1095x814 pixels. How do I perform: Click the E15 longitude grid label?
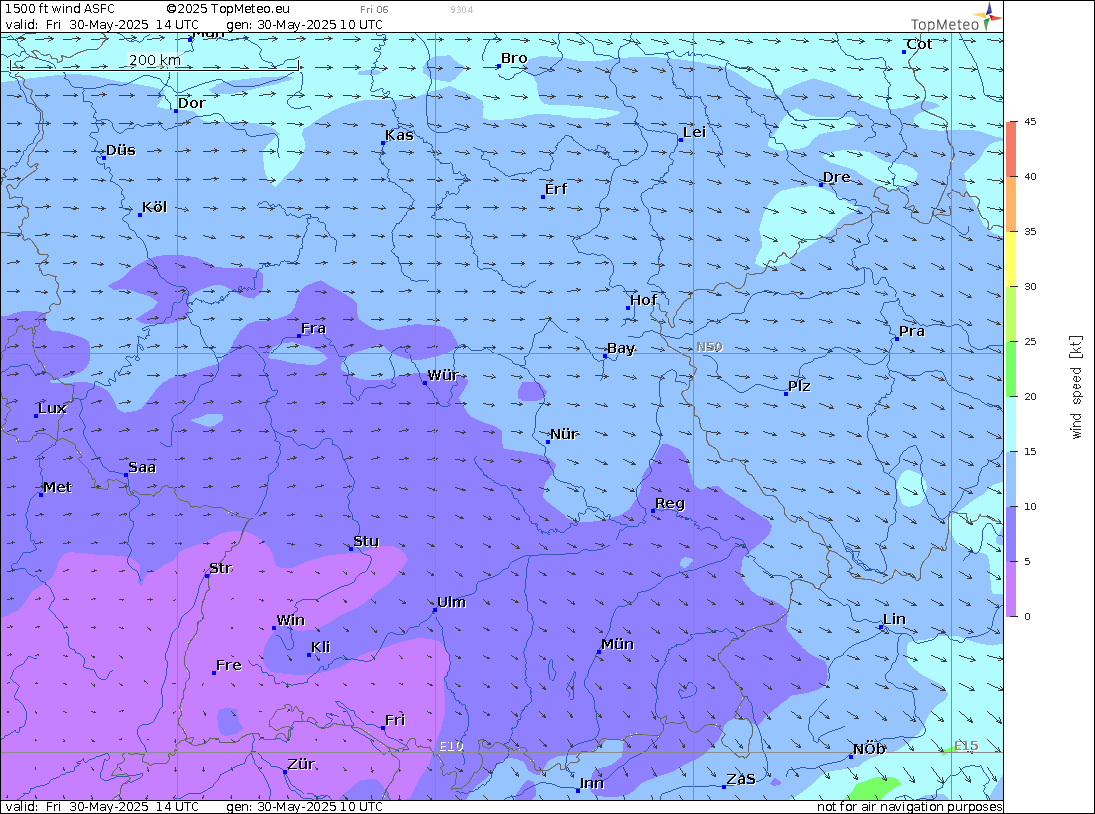click(967, 746)
